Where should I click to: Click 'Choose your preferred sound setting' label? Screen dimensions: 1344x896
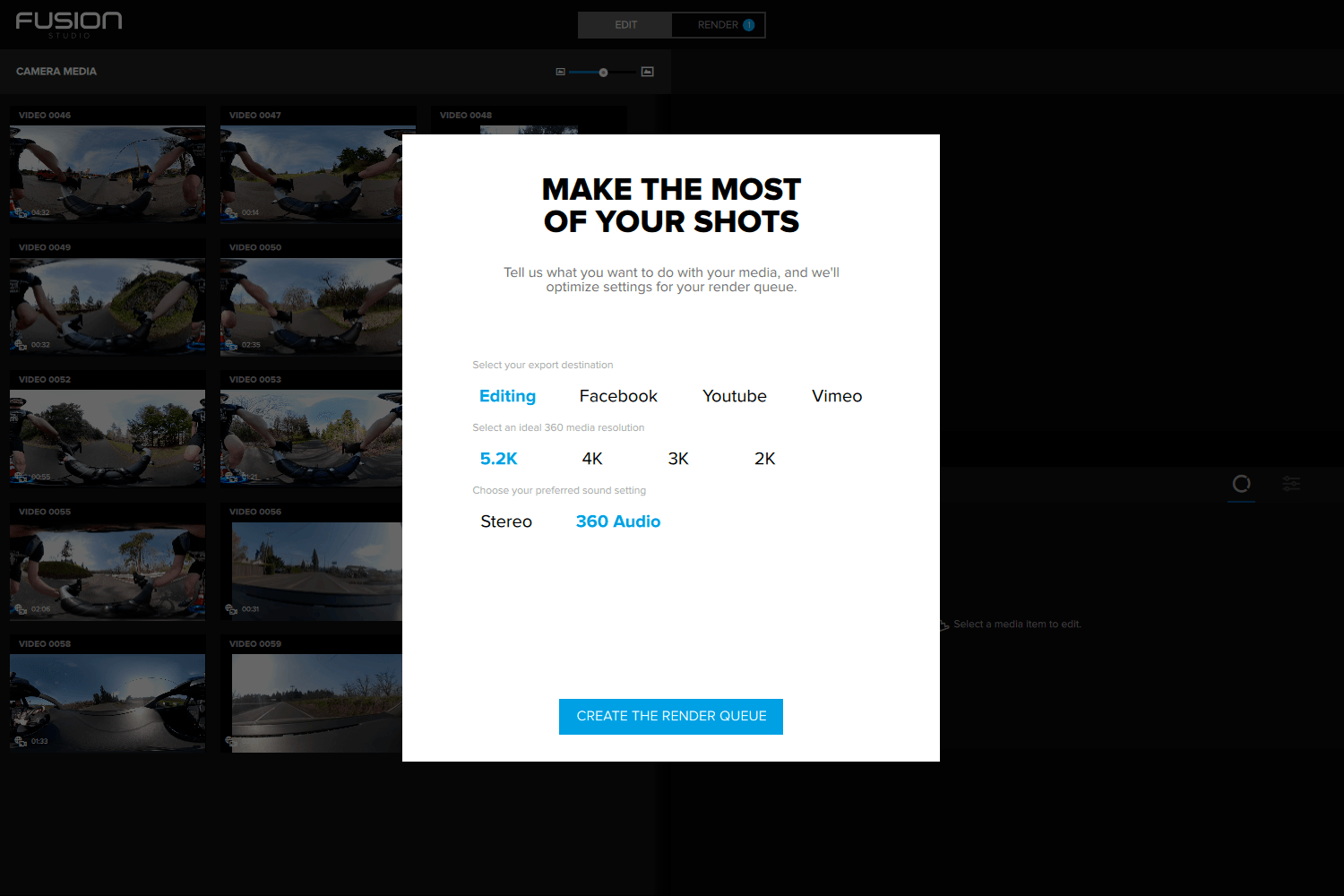click(559, 490)
